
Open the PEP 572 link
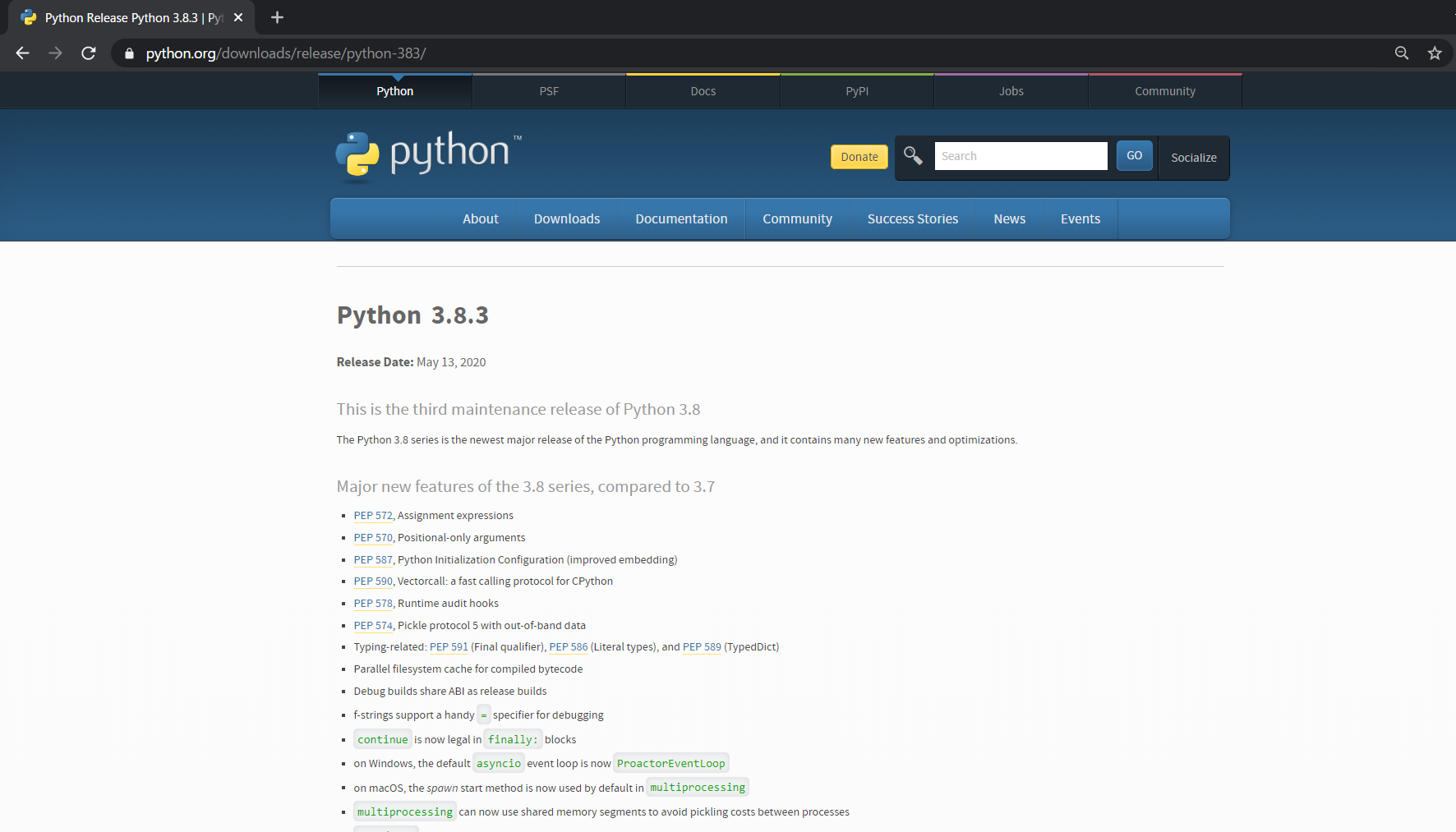[372, 515]
